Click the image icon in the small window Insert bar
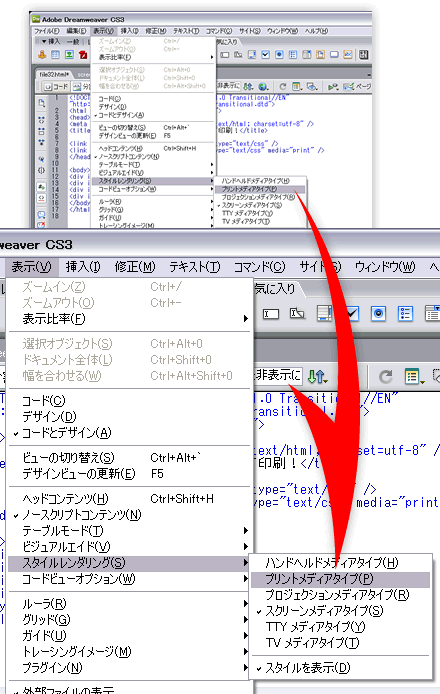The height and width of the screenshot is (694, 440). click(69, 54)
